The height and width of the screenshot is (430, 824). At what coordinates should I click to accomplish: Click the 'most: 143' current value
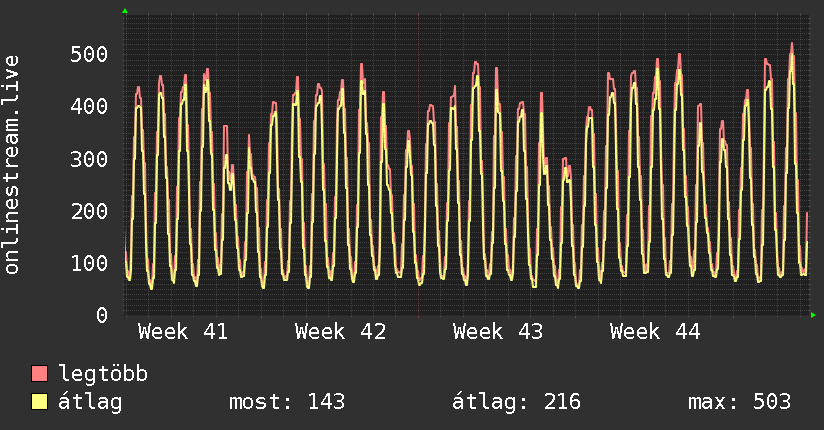(287, 402)
